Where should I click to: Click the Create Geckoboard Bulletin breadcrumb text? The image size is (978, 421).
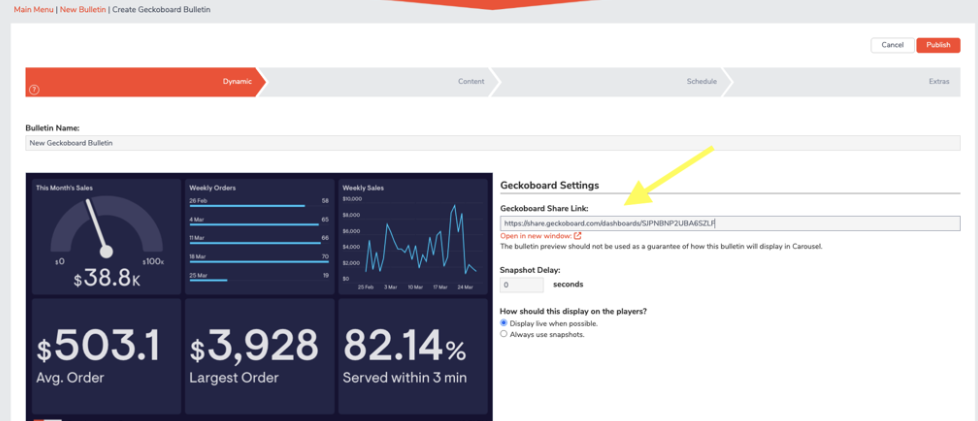[161, 10]
